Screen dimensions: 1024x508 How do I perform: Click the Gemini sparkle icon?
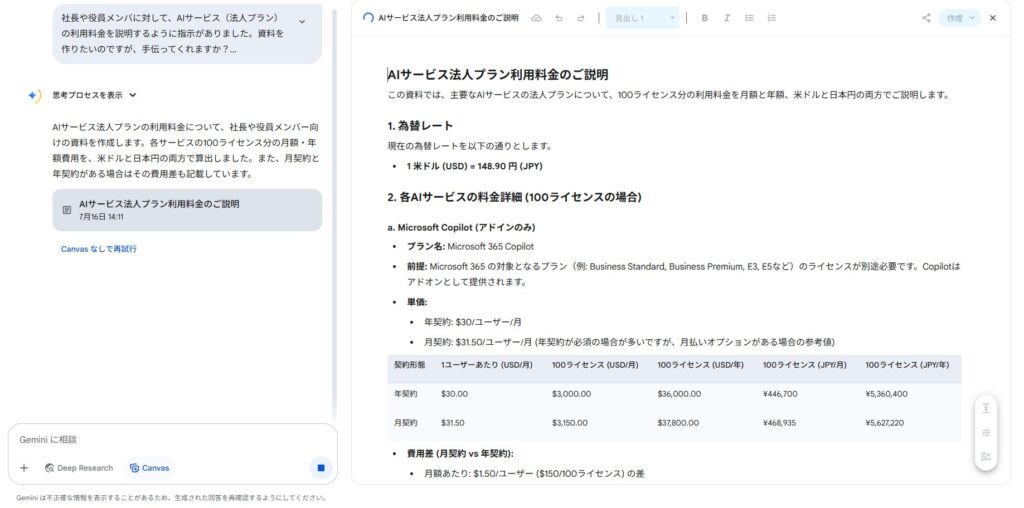(34, 95)
